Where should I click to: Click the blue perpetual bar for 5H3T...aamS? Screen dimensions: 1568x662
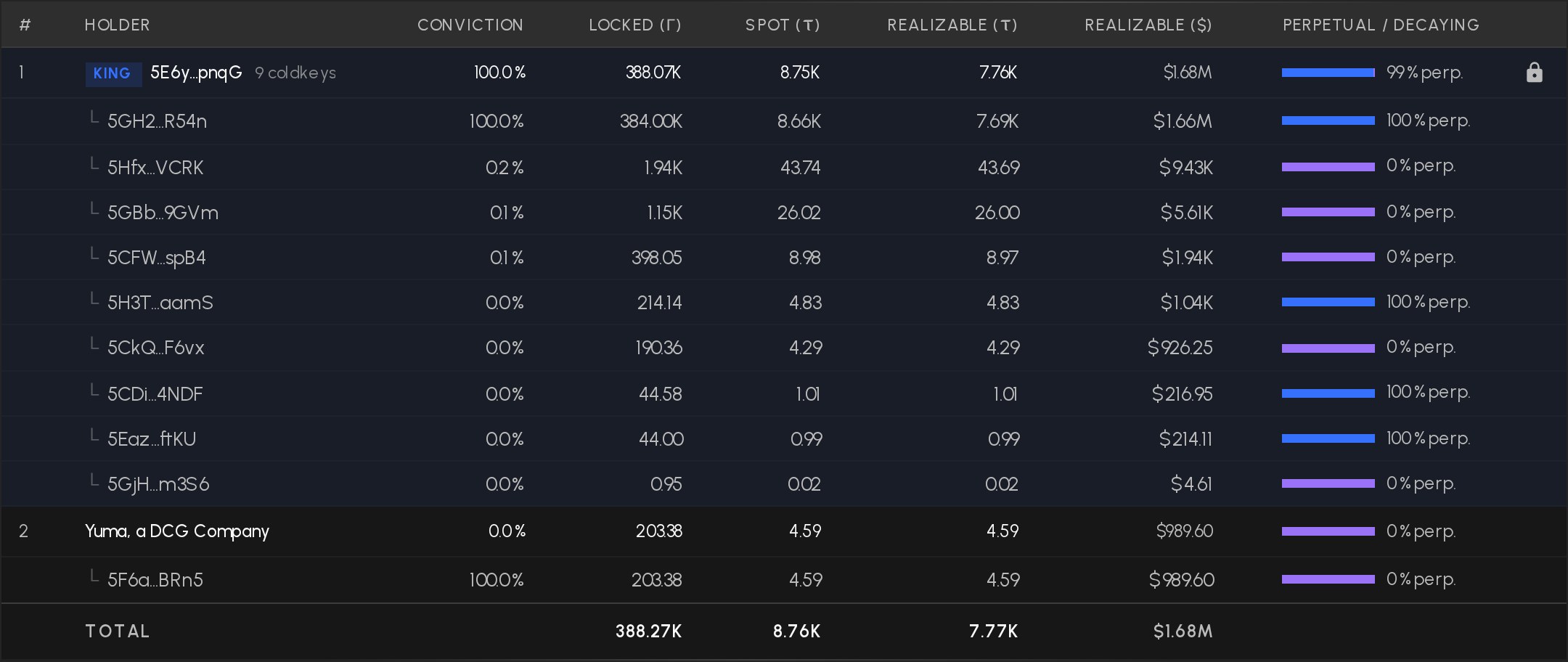(1328, 302)
